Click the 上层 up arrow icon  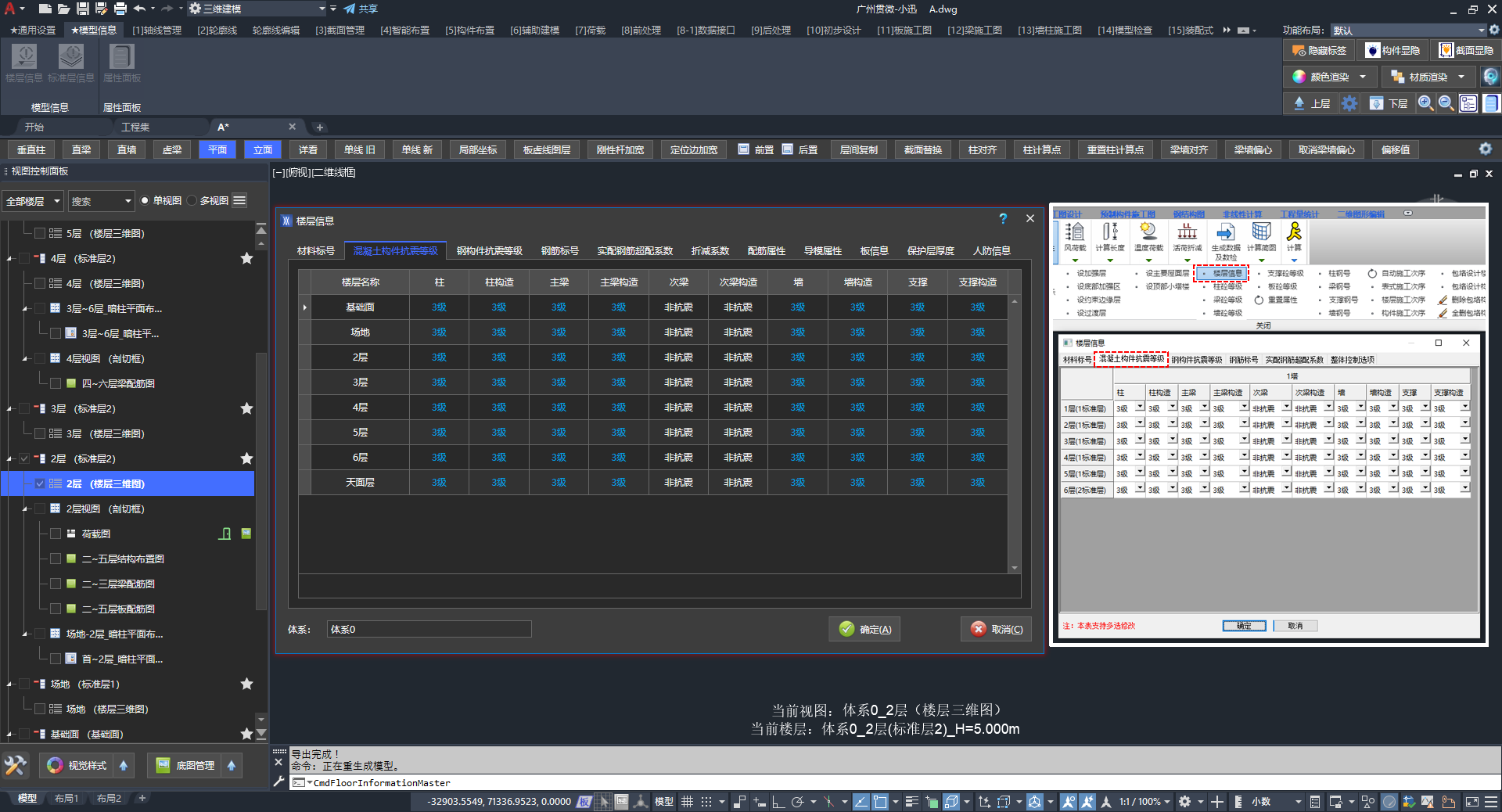(1299, 103)
